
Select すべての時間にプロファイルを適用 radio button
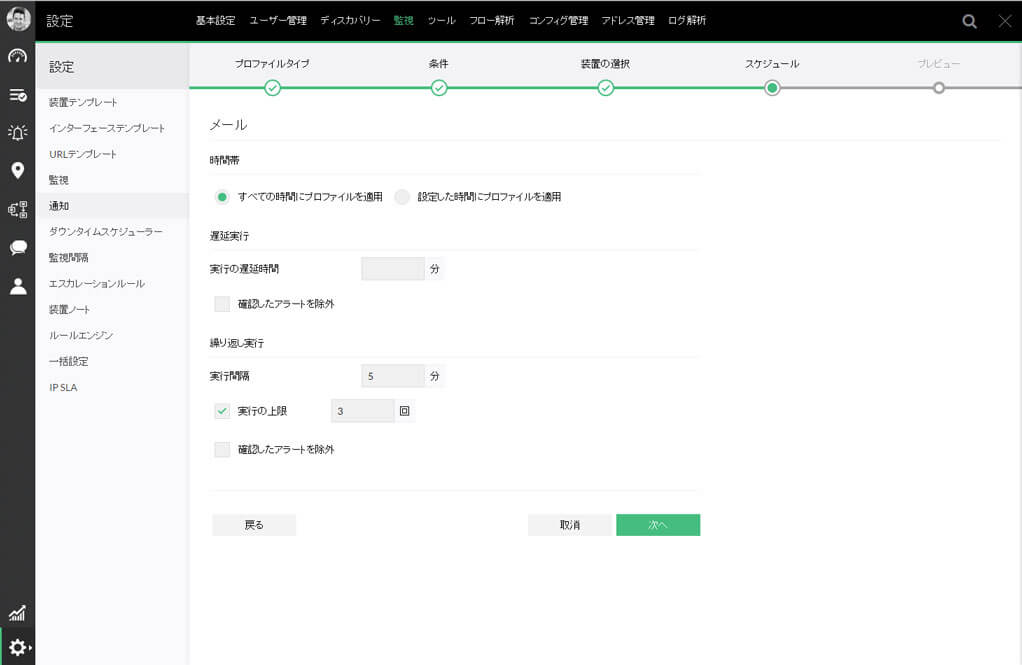point(222,197)
